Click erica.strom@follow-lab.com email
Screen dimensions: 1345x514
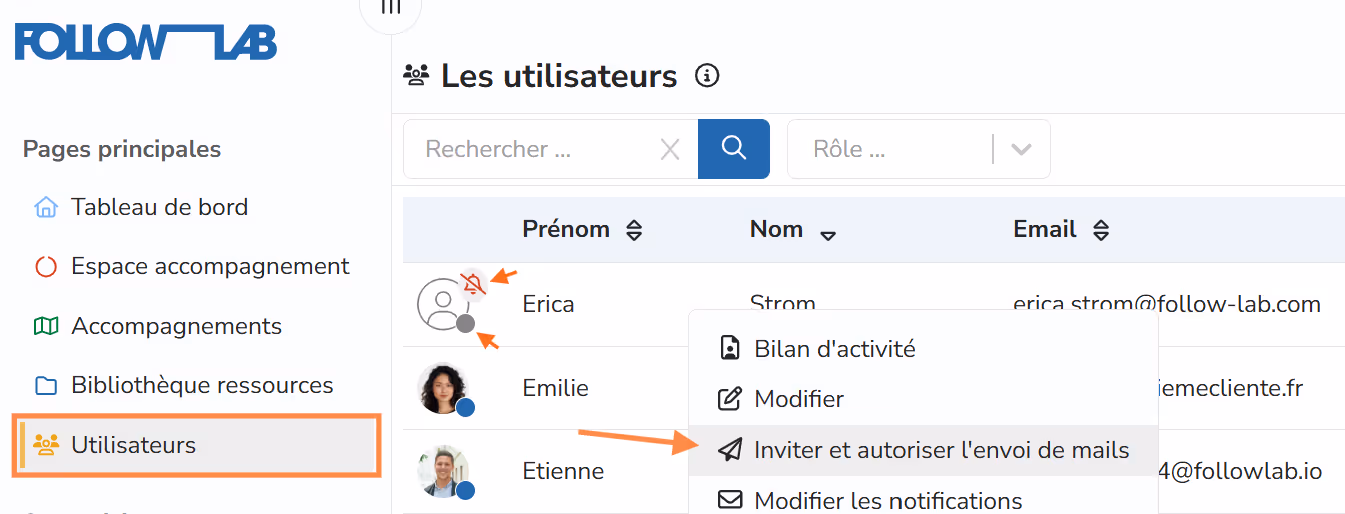[1167, 304]
